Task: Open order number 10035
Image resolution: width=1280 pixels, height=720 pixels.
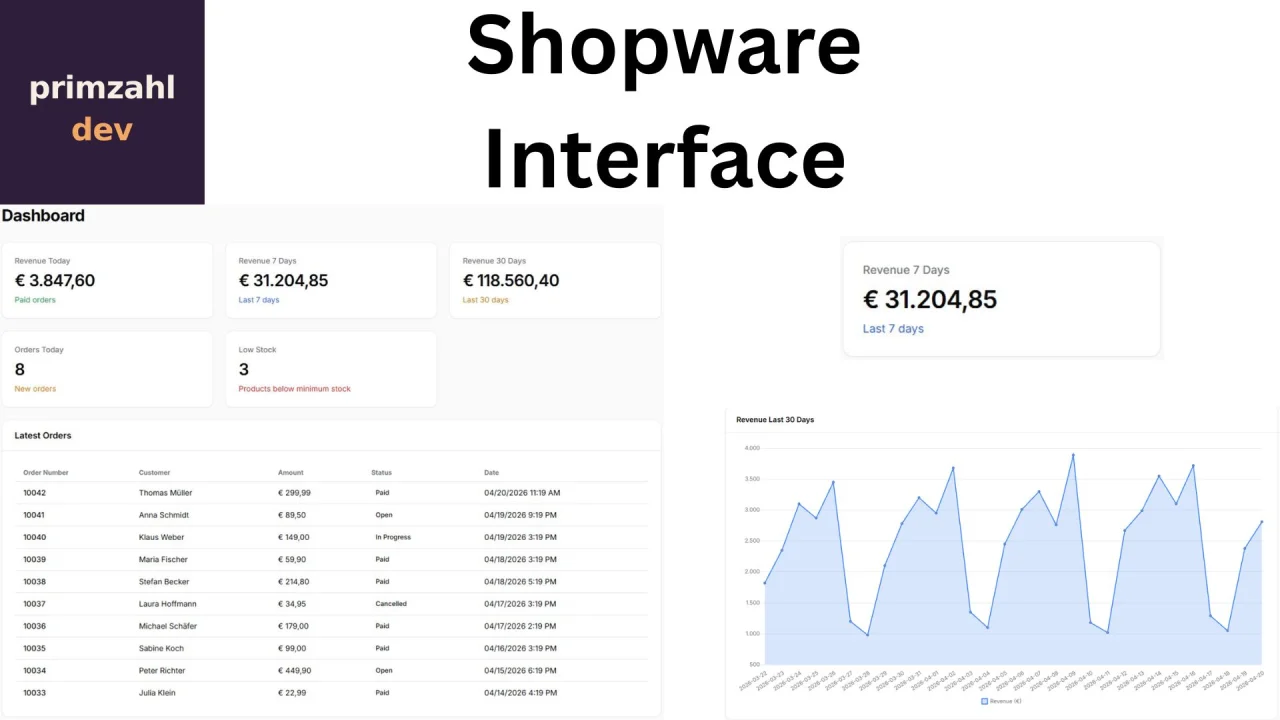Action: point(34,648)
